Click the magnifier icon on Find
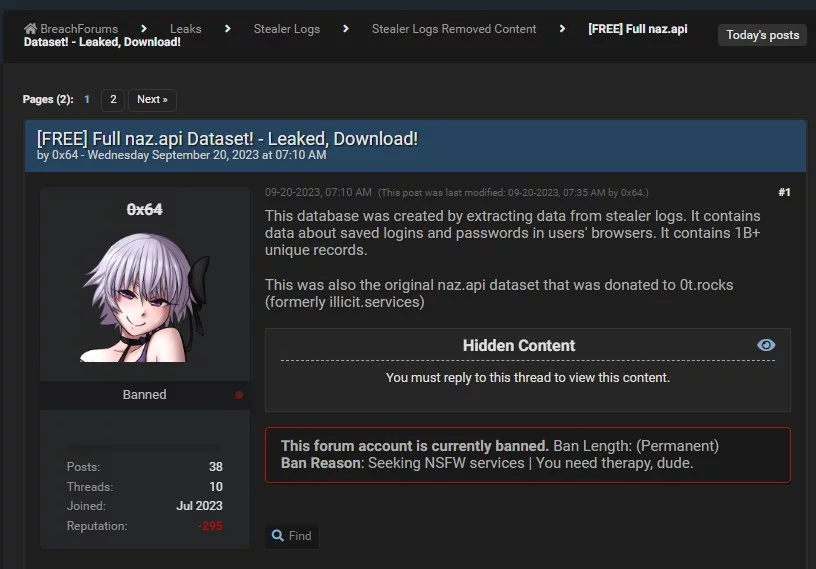816x569 pixels. tap(278, 535)
